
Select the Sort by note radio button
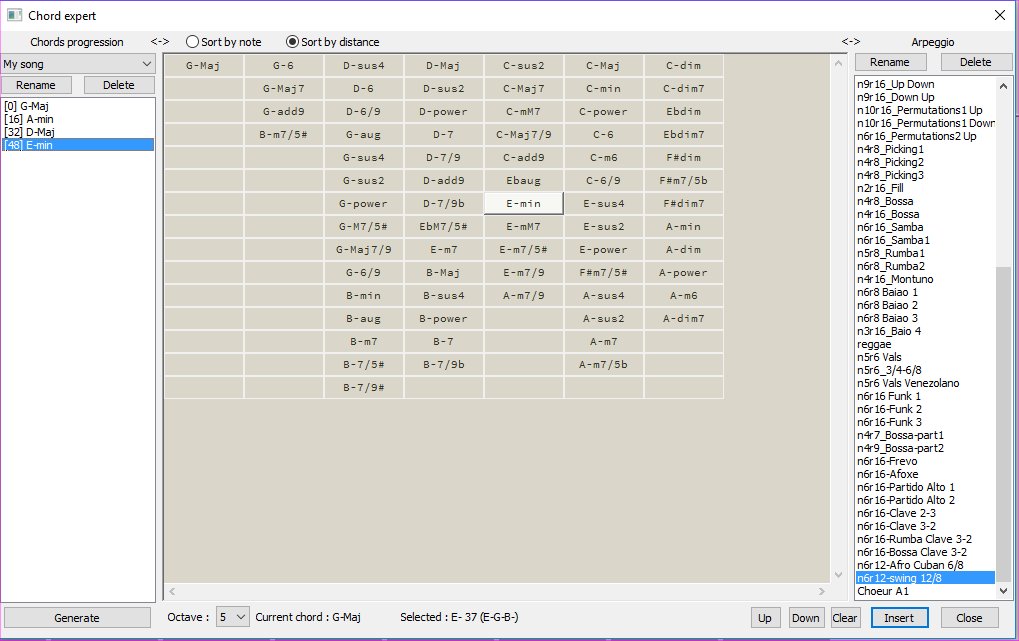pyautogui.click(x=193, y=42)
